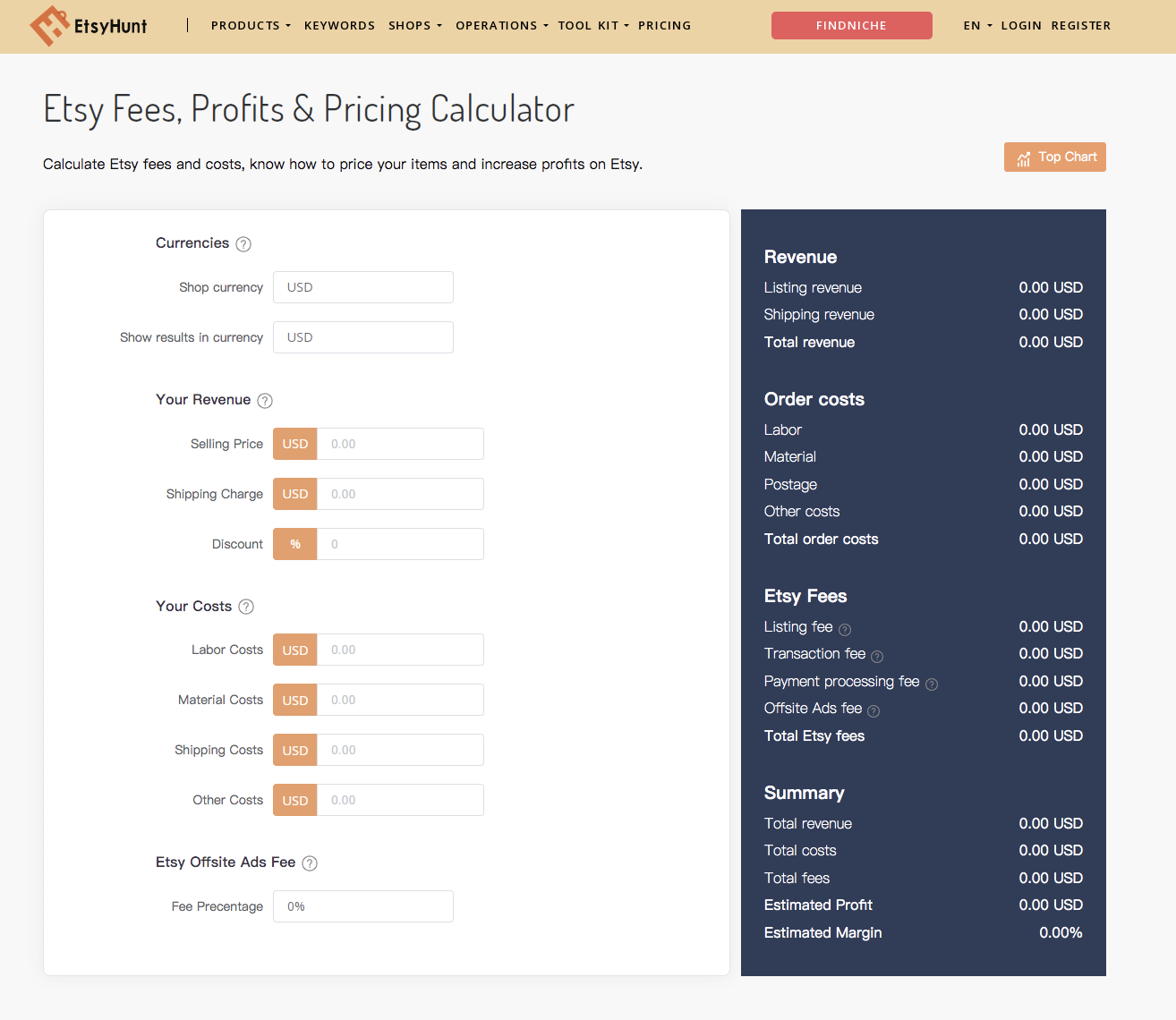Viewport: 1176px width, 1020px height.
Task: Click the Payment processing fee info icon
Action: [x=932, y=684]
